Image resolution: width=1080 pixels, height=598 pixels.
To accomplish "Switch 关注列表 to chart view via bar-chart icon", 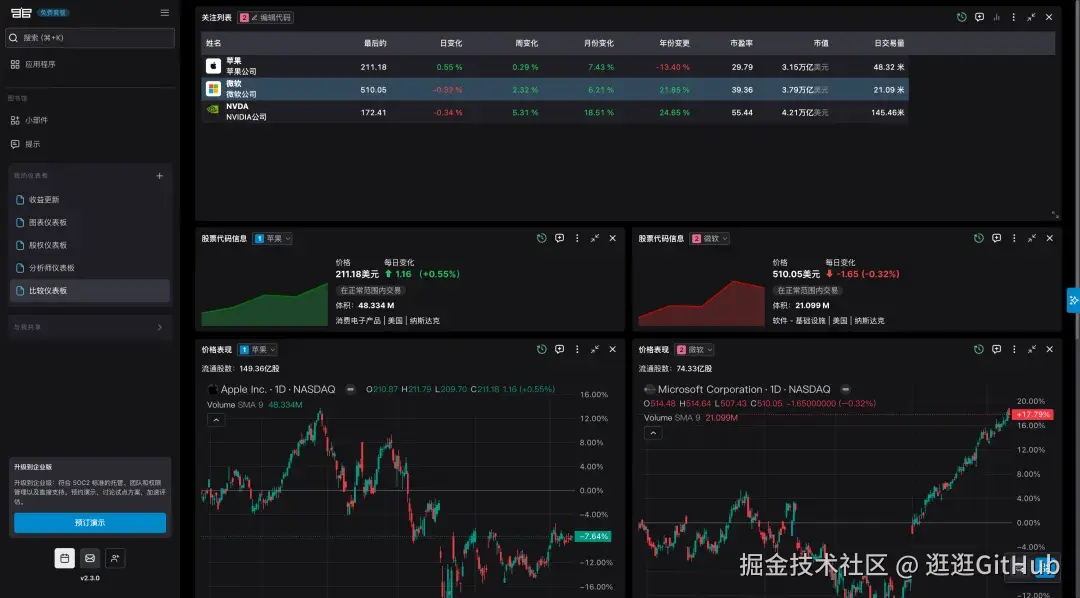I will click(x=997, y=17).
